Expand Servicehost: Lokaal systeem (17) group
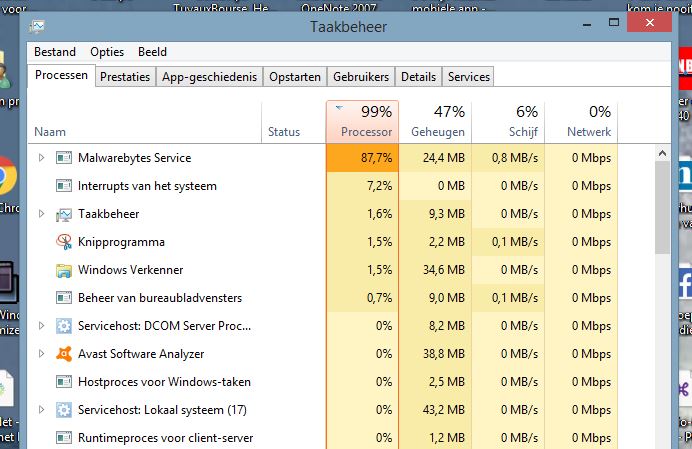The height and width of the screenshot is (449, 692). click(41, 410)
